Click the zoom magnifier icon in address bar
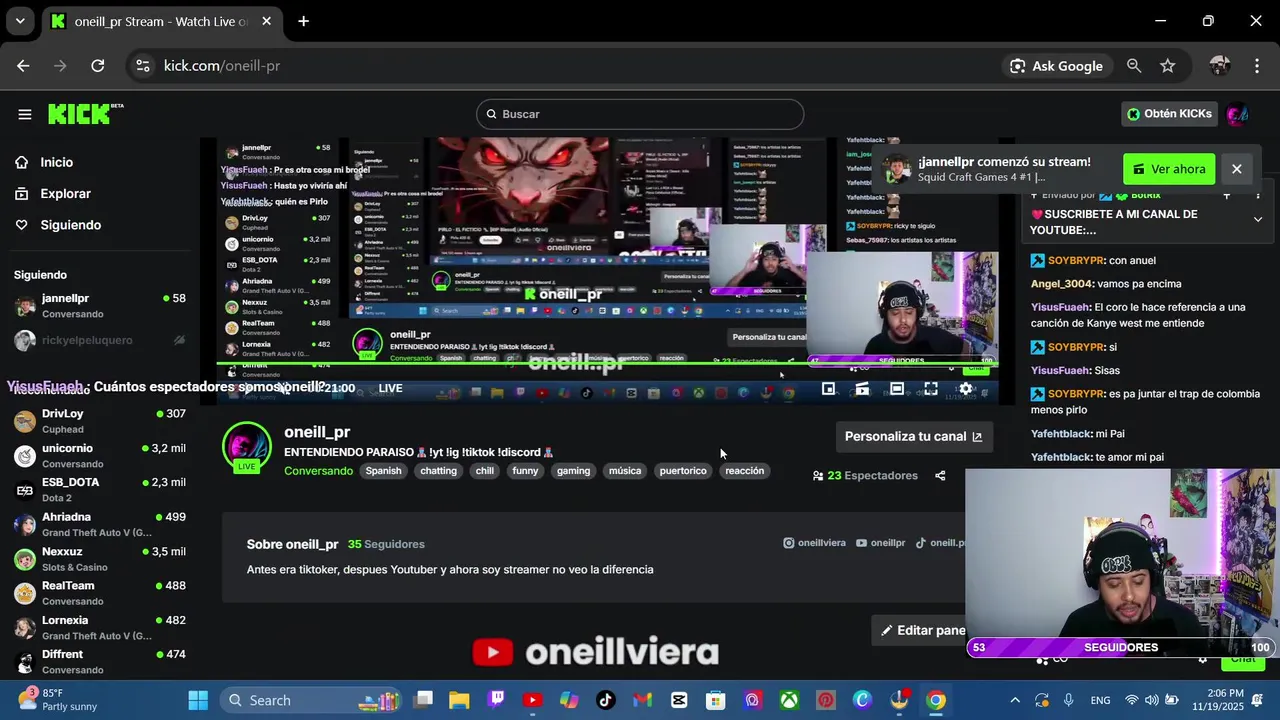 (x=1134, y=66)
